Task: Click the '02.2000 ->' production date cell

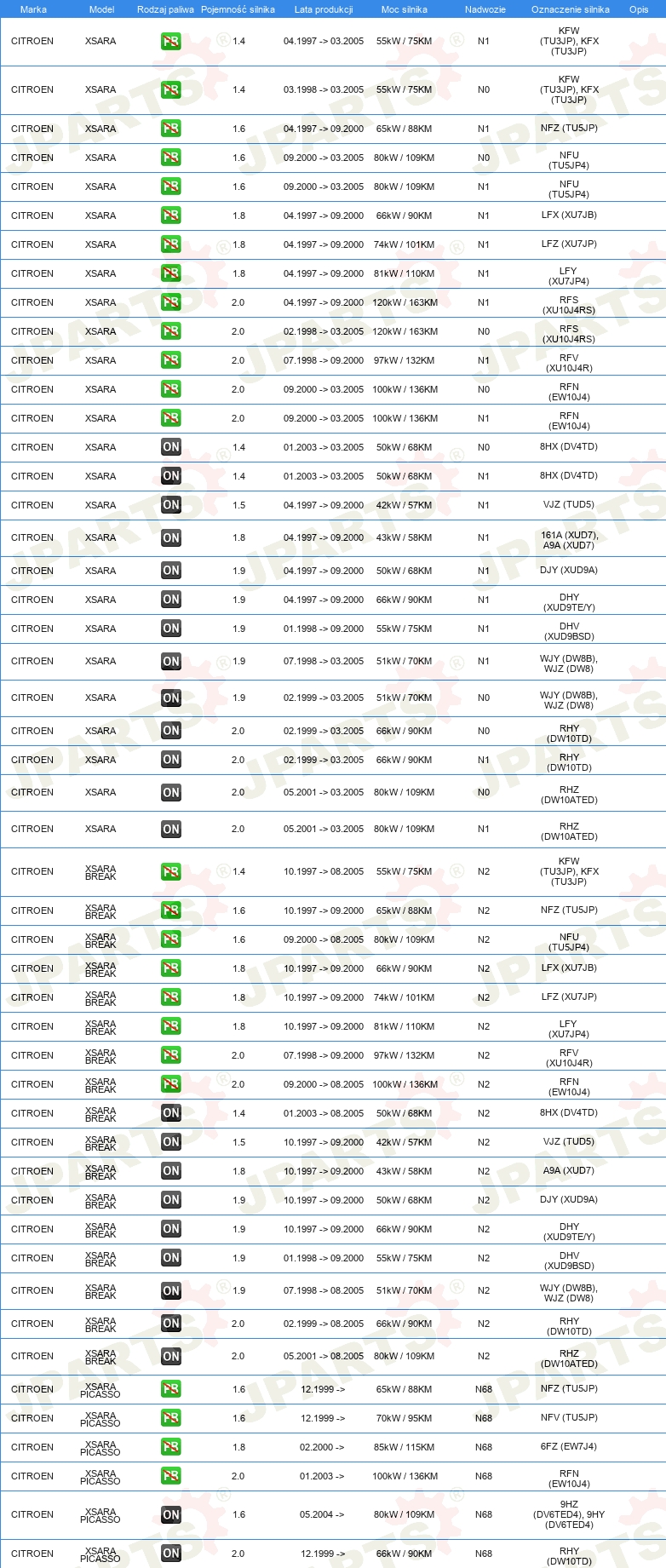Action: pos(322,1447)
